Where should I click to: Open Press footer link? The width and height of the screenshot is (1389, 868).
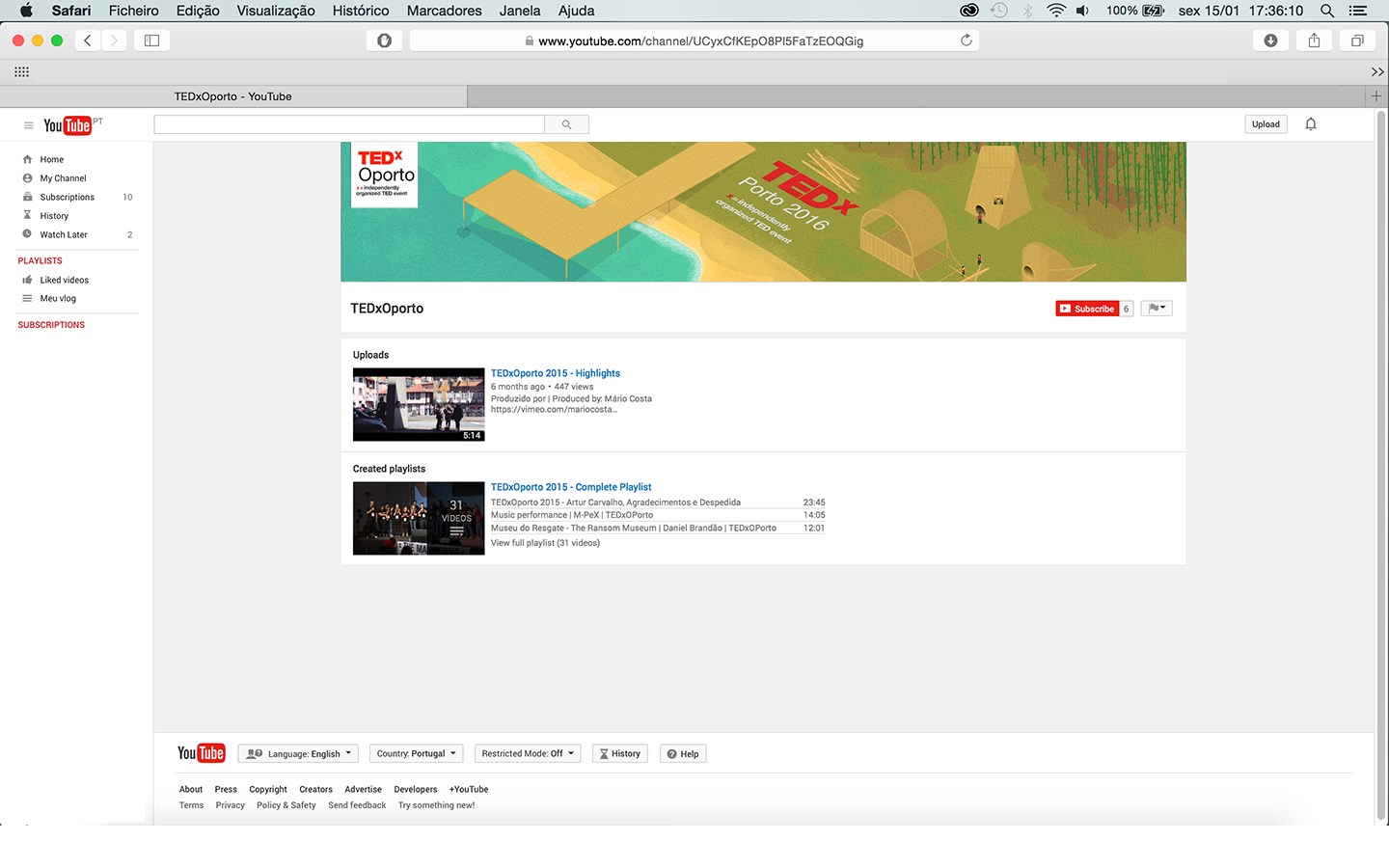point(226,789)
